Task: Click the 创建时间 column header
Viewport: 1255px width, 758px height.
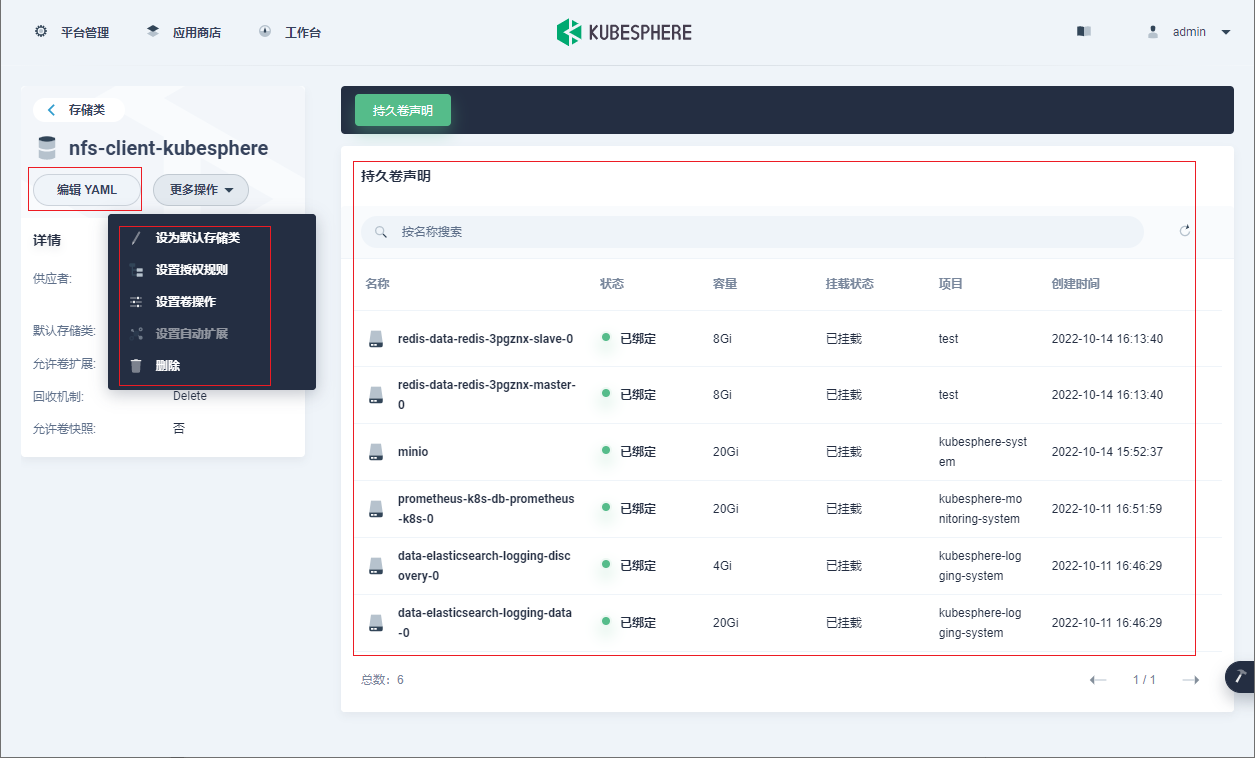Action: tap(1076, 284)
